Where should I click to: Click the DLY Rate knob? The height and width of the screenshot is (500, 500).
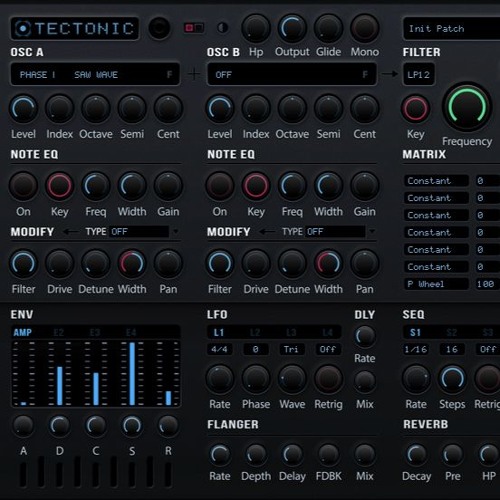click(365, 337)
